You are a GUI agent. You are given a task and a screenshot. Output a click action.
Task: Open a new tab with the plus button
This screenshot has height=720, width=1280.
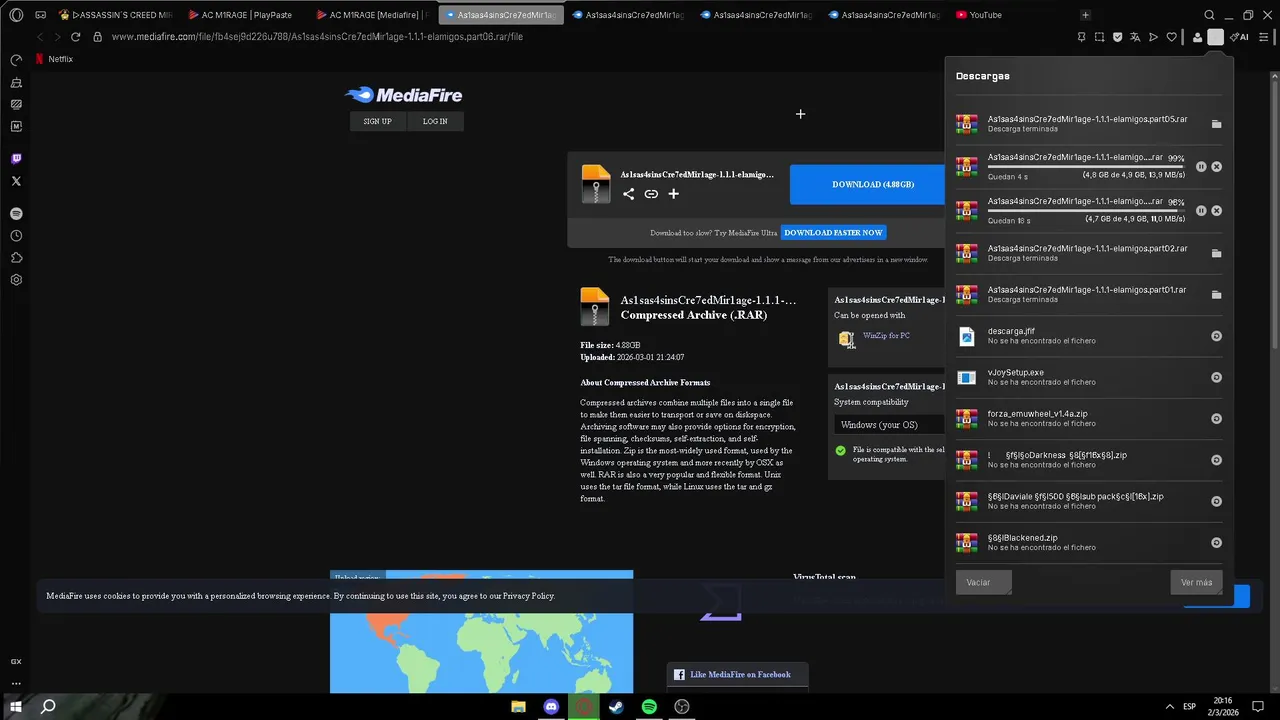tap(1085, 15)
